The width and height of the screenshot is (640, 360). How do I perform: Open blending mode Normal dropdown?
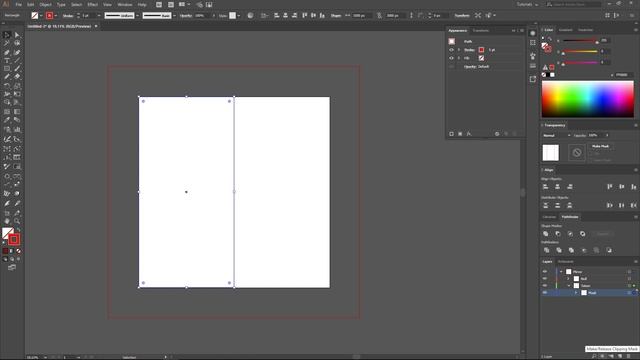[556, 135]
